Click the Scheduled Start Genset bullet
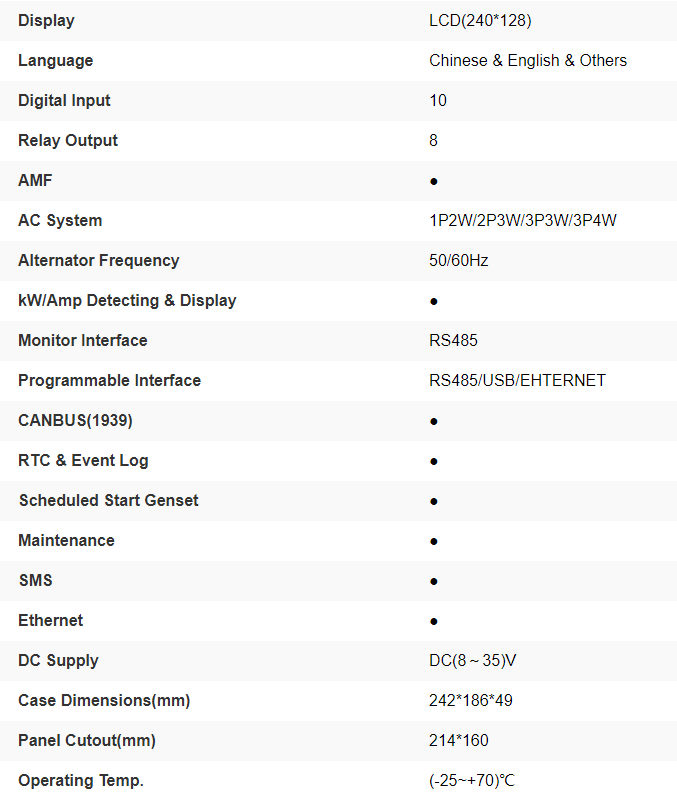Screen dimensions: 677x802 pyautogui.click(x=434, y=501)
